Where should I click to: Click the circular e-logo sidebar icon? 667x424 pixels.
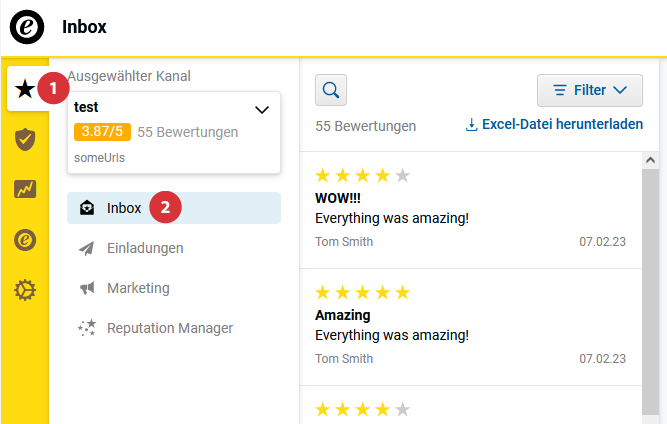click(25, 240)
